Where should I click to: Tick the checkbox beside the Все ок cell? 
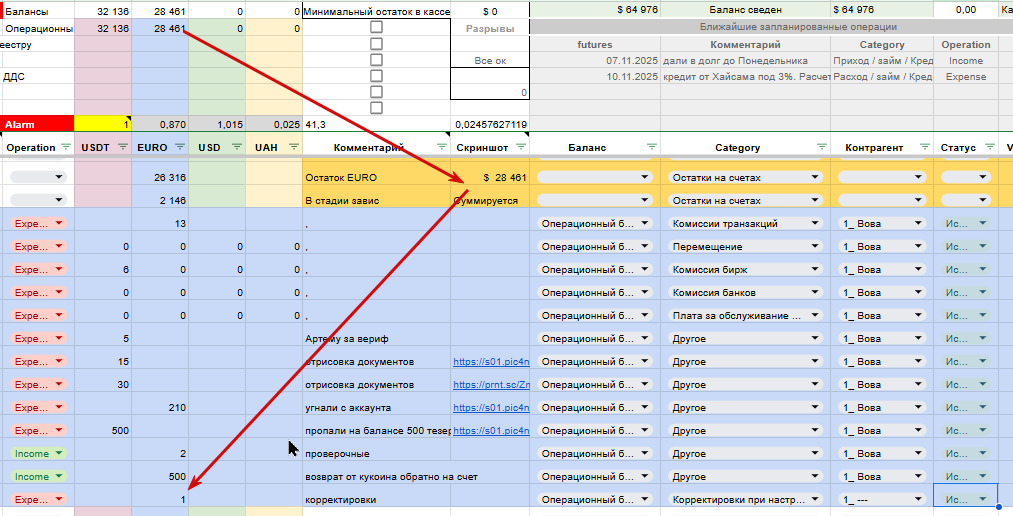[x=376, y=60]
